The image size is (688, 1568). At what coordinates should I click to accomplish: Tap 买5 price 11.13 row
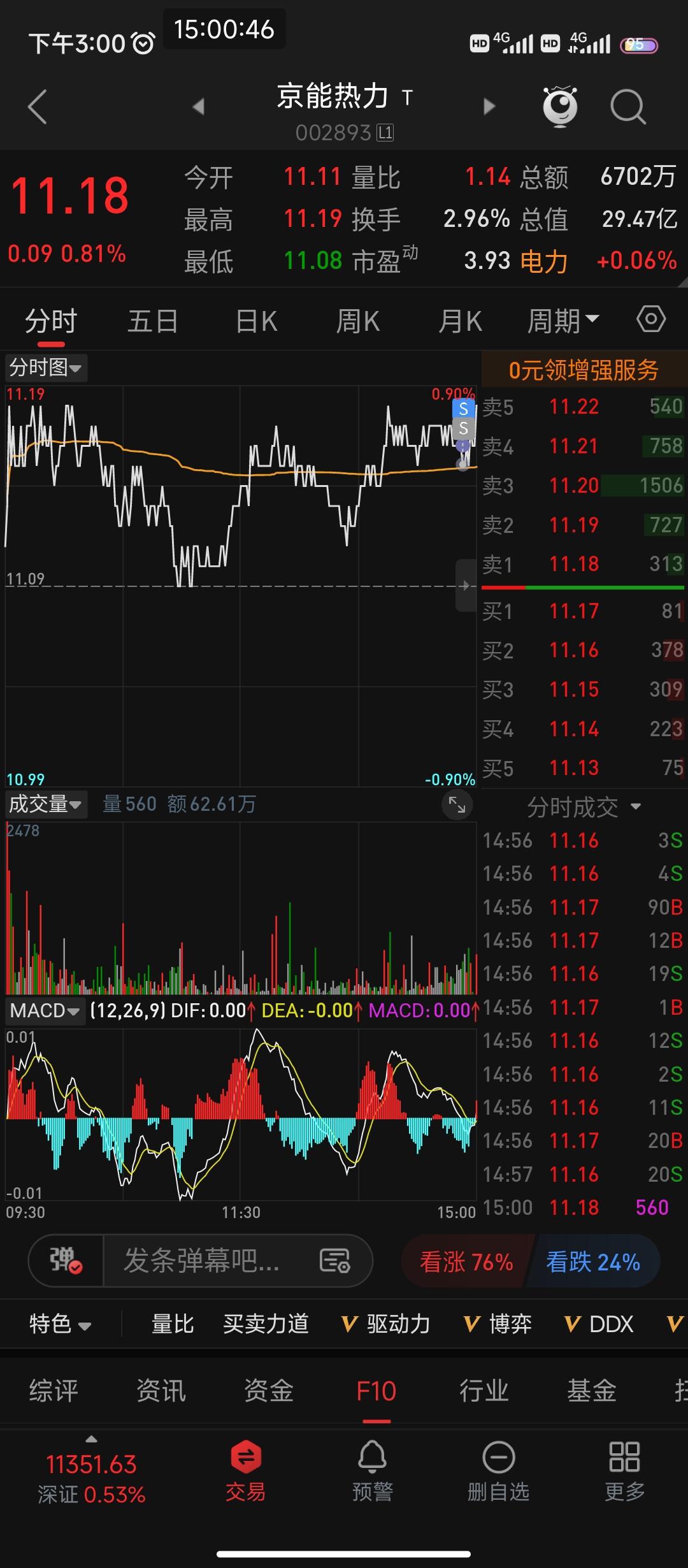(x=584, y=768)
